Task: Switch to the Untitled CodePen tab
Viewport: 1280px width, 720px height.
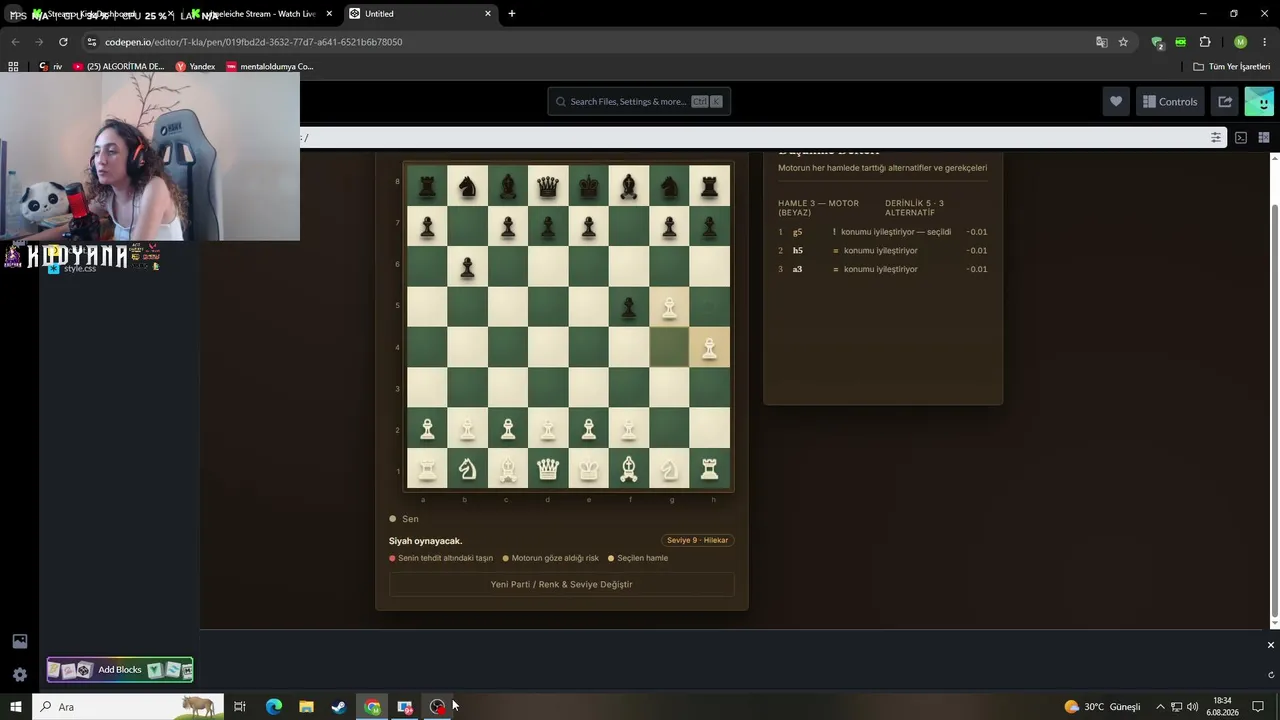Action: coord(420,14)
